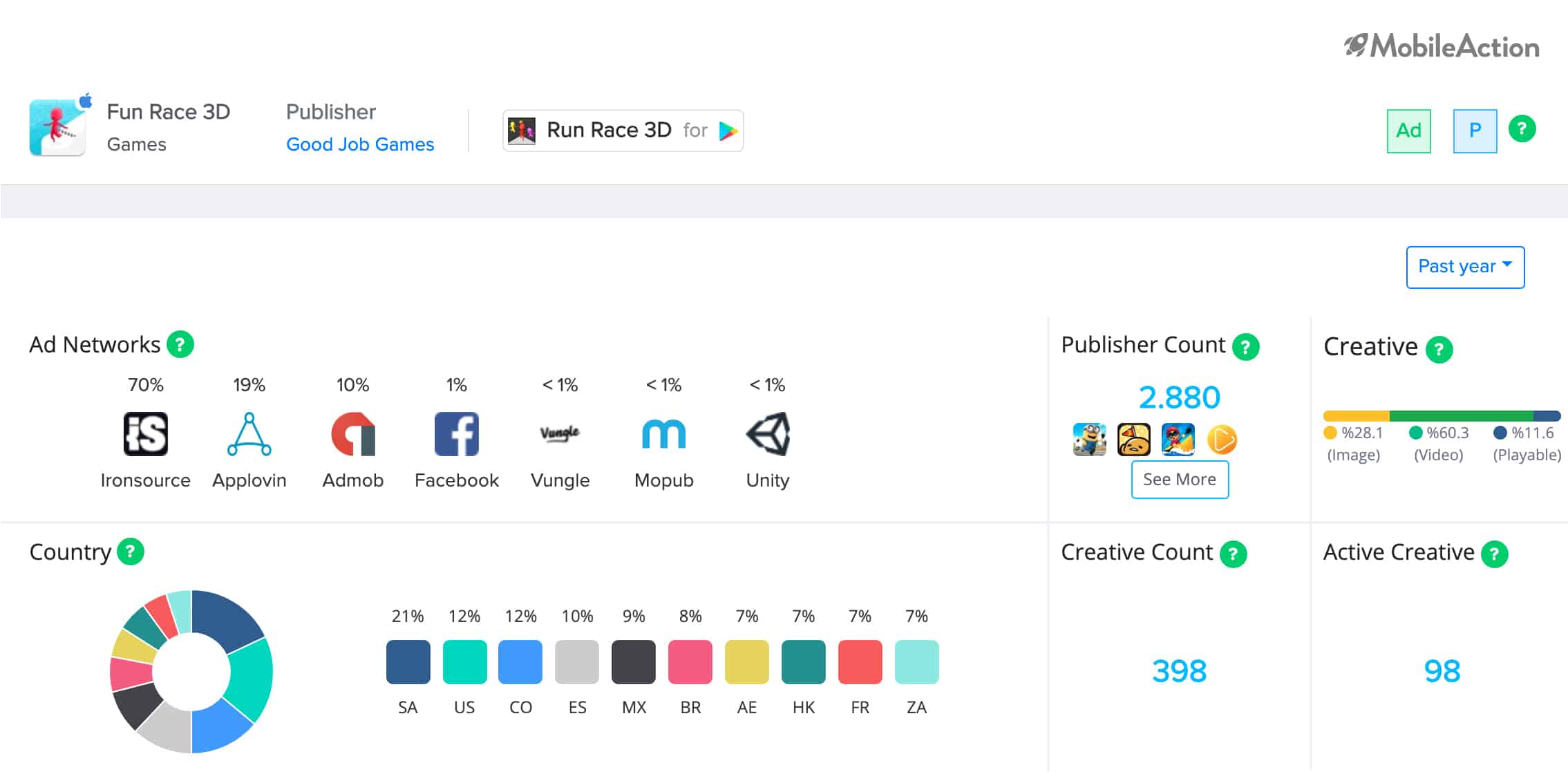This screenshot has height=772, width=1568.
Task: Click the 70% Ironsource share label
Action: (146, 385)
